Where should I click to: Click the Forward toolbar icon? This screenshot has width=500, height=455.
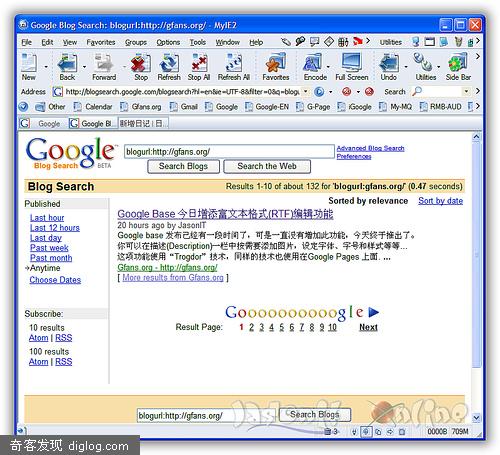tap(104, 63)
